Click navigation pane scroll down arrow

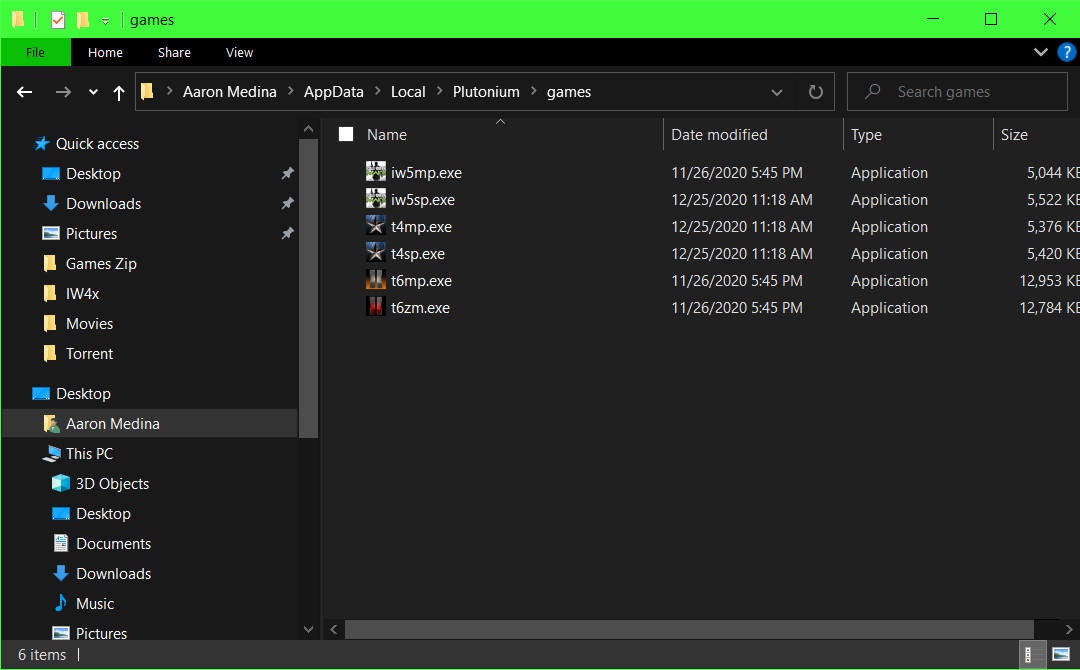point(309,629)
